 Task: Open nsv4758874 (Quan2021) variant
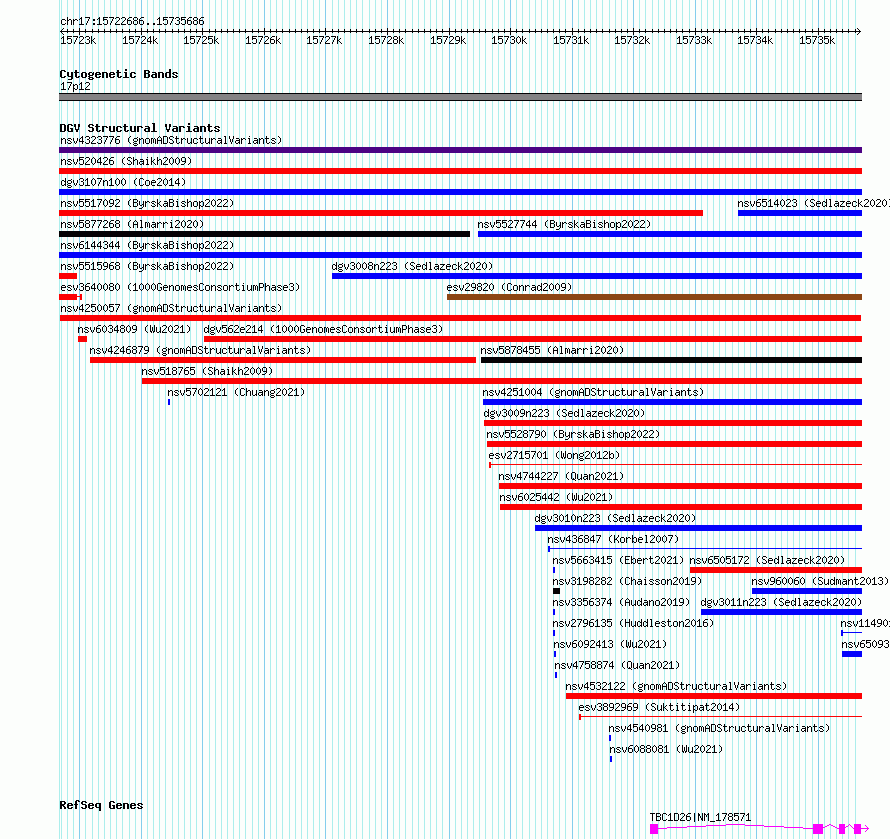point(617,665)
